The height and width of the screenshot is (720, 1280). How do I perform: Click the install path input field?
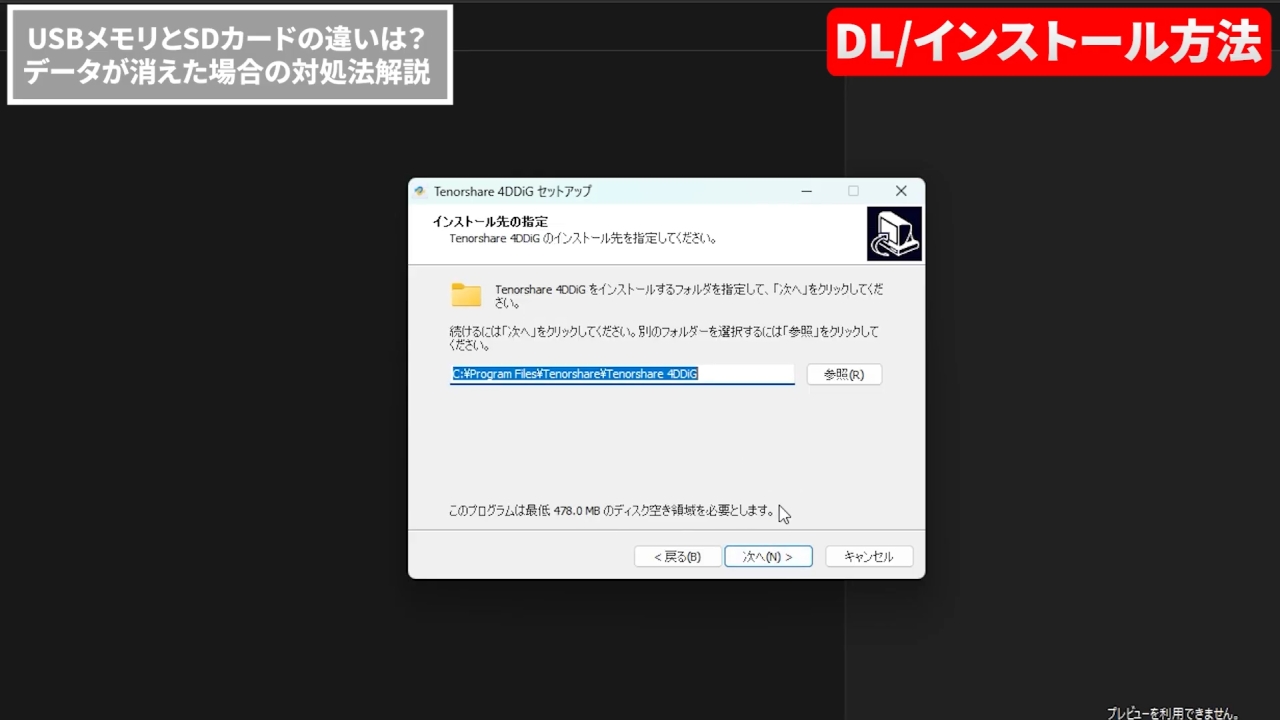(622, 374)
